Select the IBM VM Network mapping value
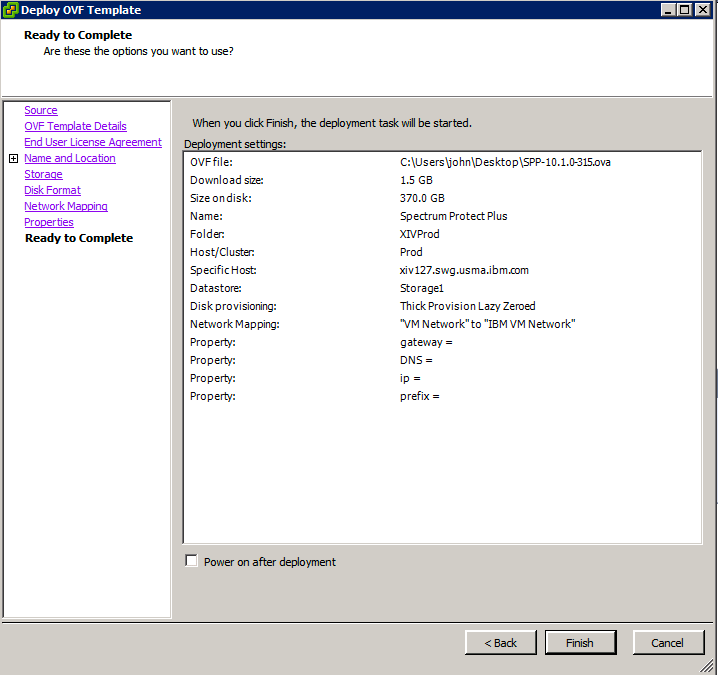The height and width of the screenshot is (675, 718). click(x=487, y=324)
